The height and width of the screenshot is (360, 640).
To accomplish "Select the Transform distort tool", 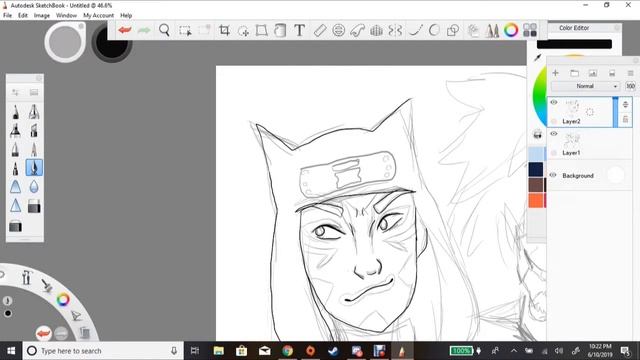I will coord(262,30).
